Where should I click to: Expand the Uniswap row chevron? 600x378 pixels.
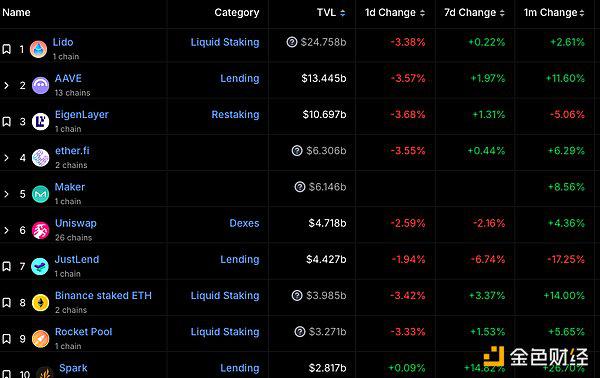[x=6, y=230]
